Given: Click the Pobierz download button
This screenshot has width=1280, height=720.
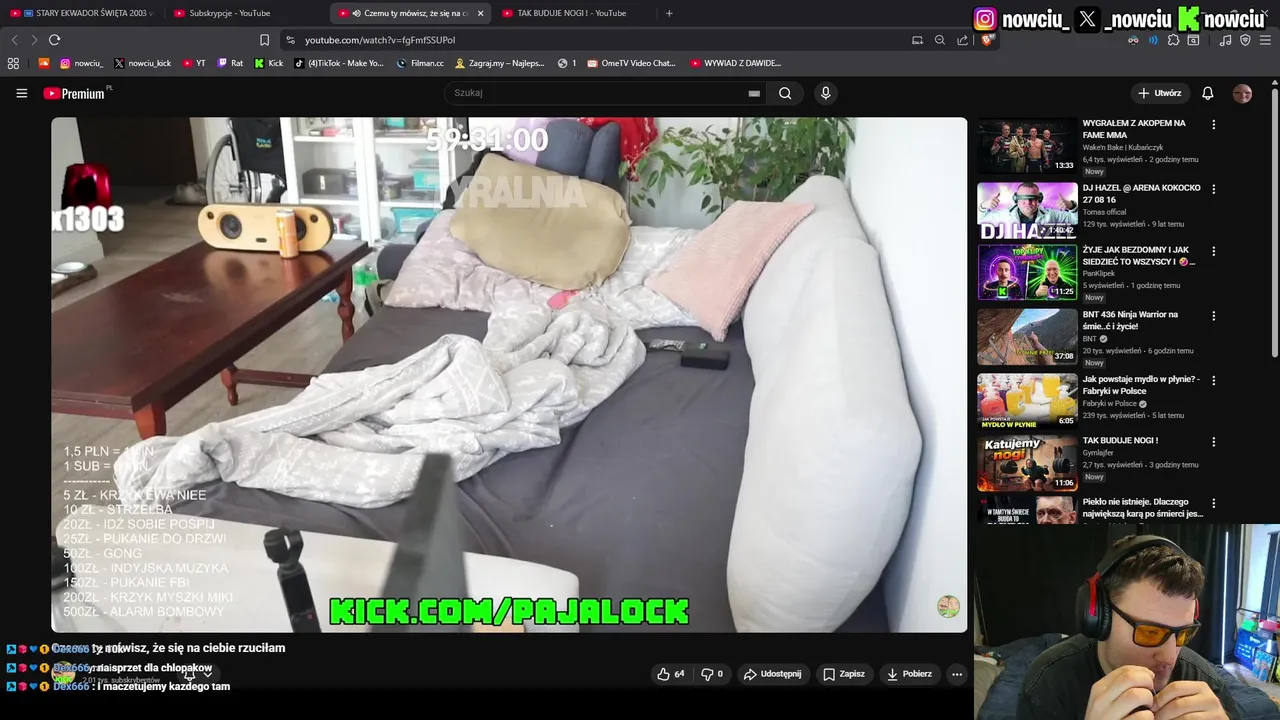Looking at the screenshot, I should coord(909,674).
